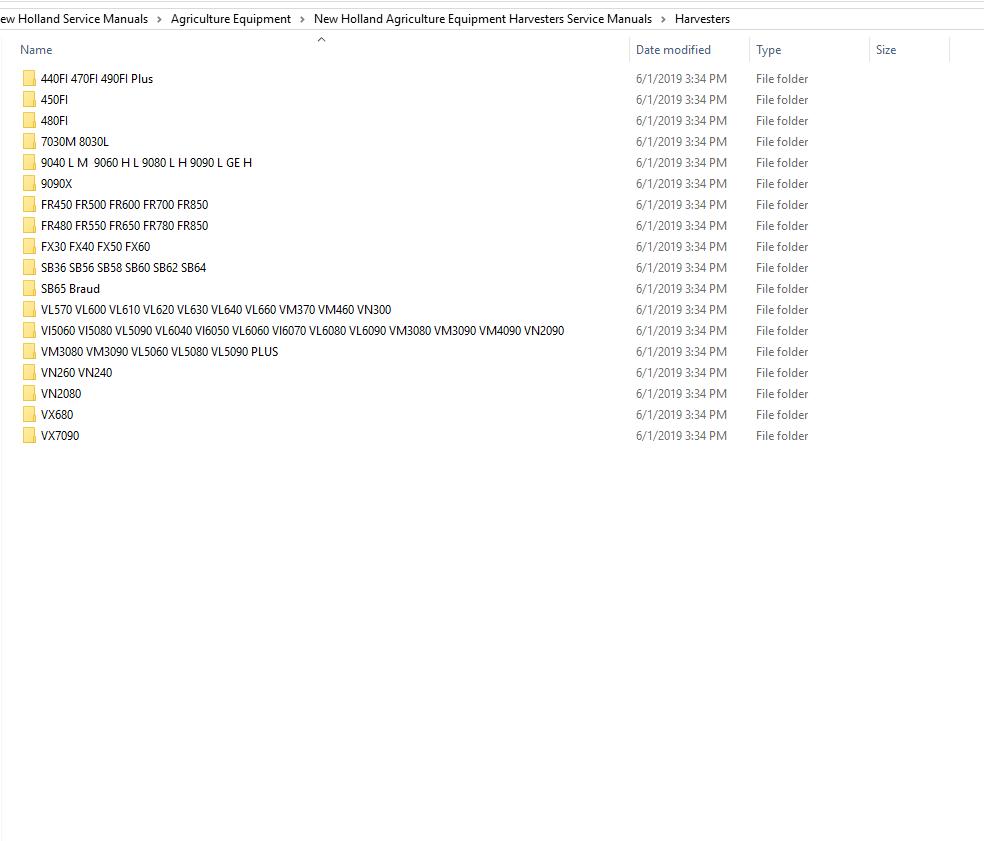Image resolution: width=984 pixels, height=841 pixels.
Task: Select folder name 9090X
Action: (x=56, y=184)
